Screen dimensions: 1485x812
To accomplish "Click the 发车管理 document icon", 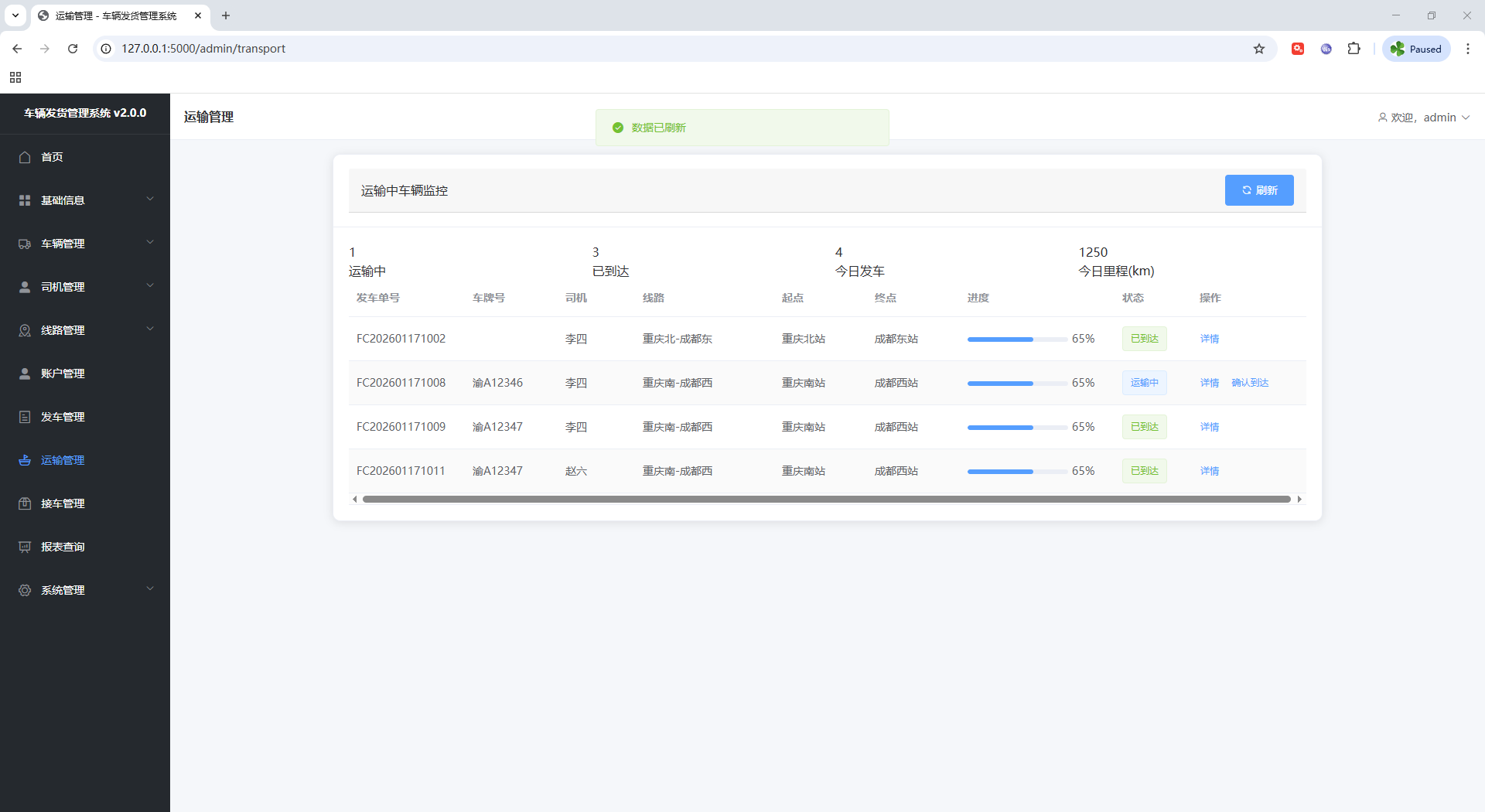I will click(x=25, y=417).
